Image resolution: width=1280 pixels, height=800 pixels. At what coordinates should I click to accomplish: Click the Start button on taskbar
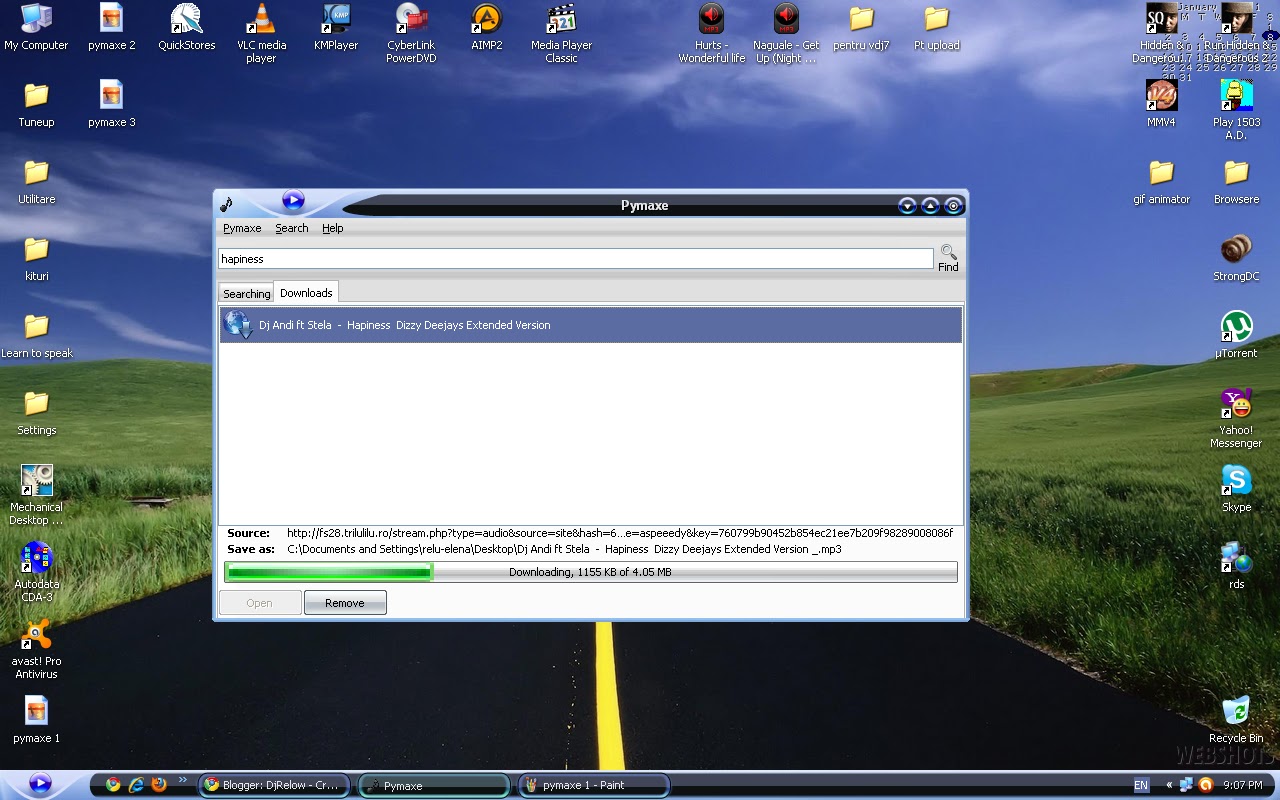tap(40, 784)
